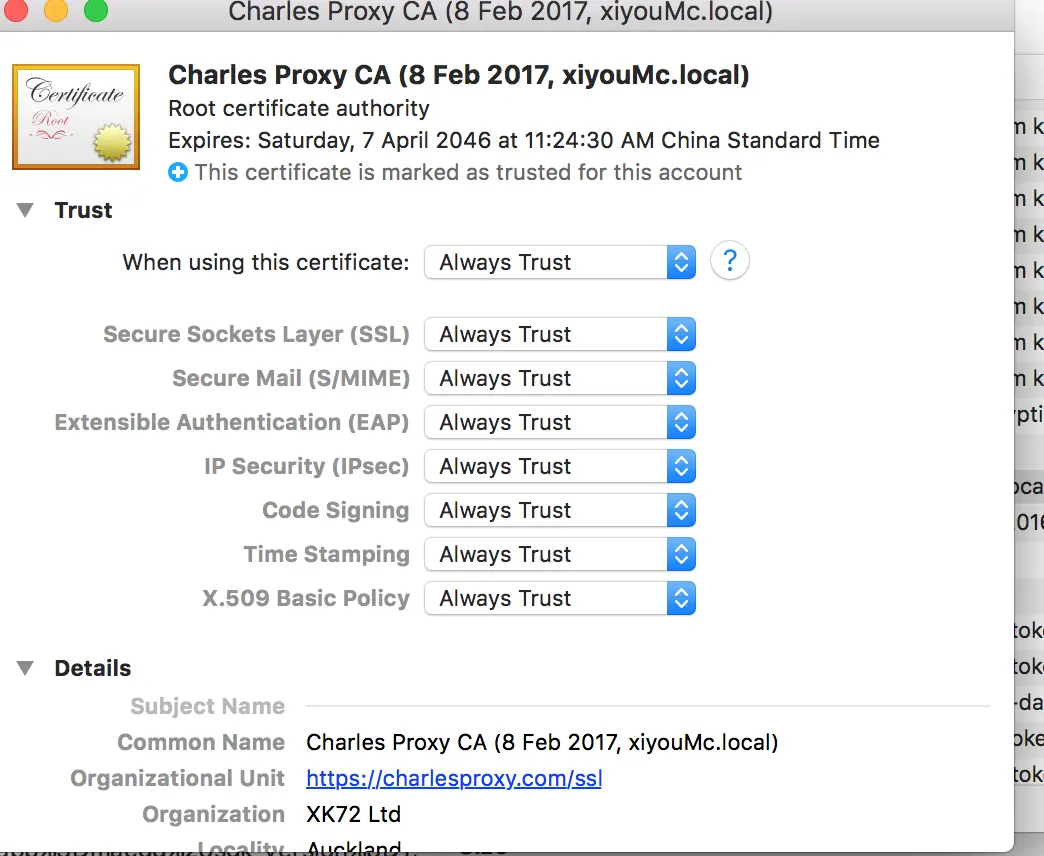This screenshot has width=1044, height=856.
Task: Open the trust help question mark button
Action: coord(730,260)
